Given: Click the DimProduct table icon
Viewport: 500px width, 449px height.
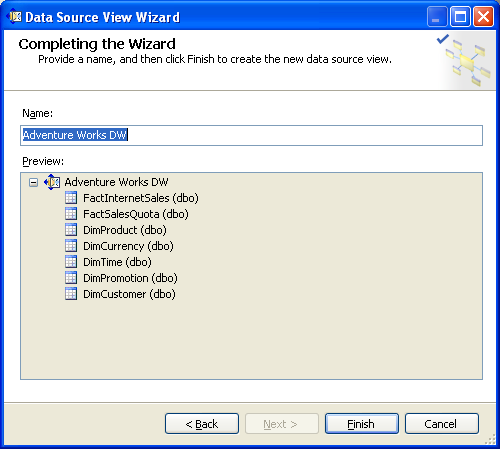Looking at the screenshot, I should (x=71, y=230).
